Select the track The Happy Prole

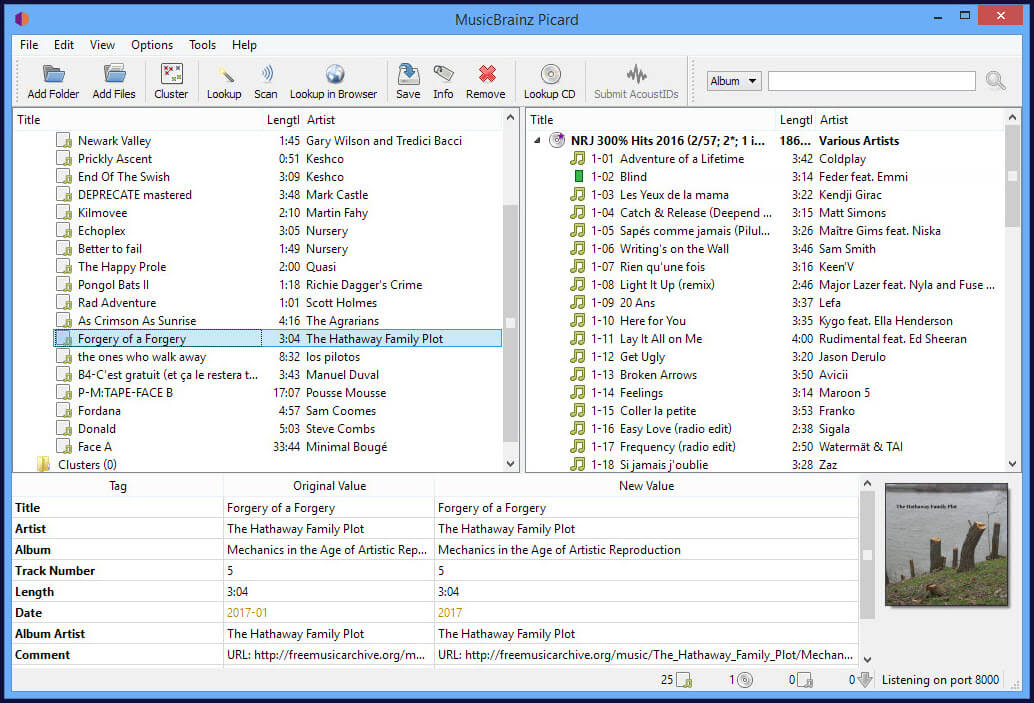[122, 267]
